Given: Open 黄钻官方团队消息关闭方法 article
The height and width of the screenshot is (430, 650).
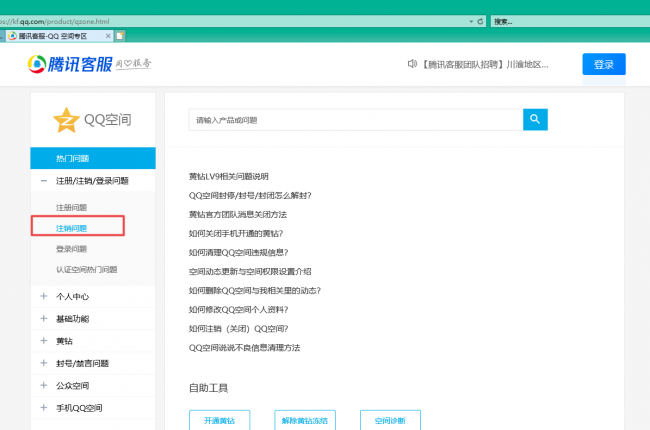Looking at the screenshot, I should (x=238, y=214).
